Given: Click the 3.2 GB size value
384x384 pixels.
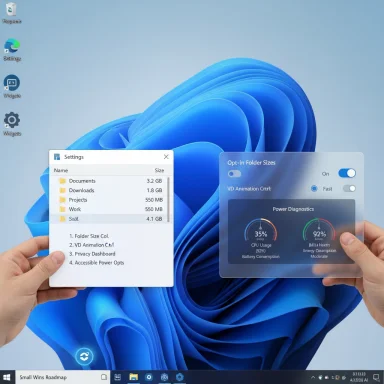Looking at the screenshot, I should click(x=154, y=181).
